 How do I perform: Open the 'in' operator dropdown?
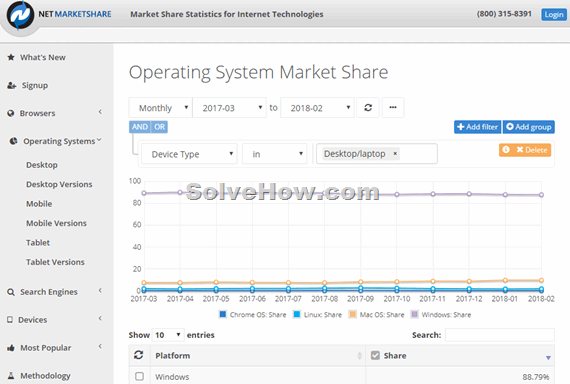click(x=274, y=154)
